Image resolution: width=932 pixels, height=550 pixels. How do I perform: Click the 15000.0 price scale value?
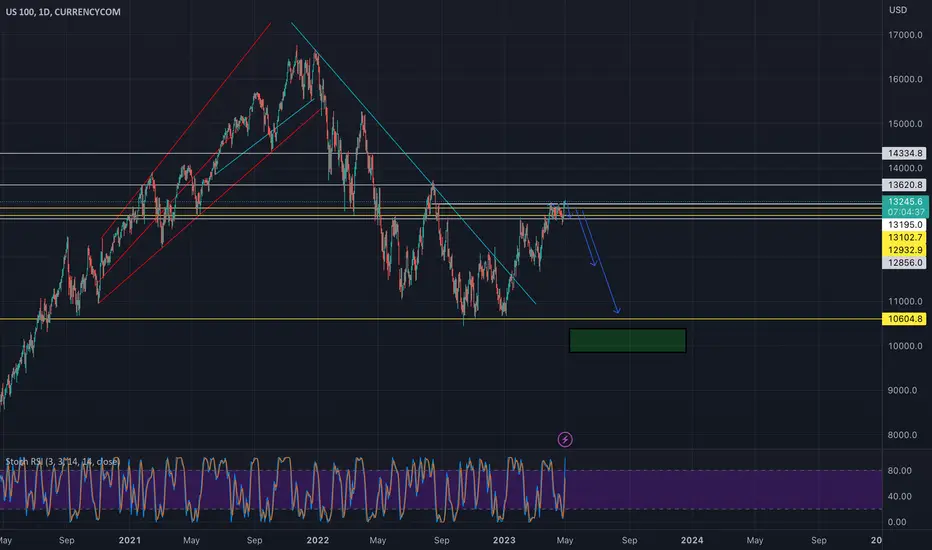905,124
